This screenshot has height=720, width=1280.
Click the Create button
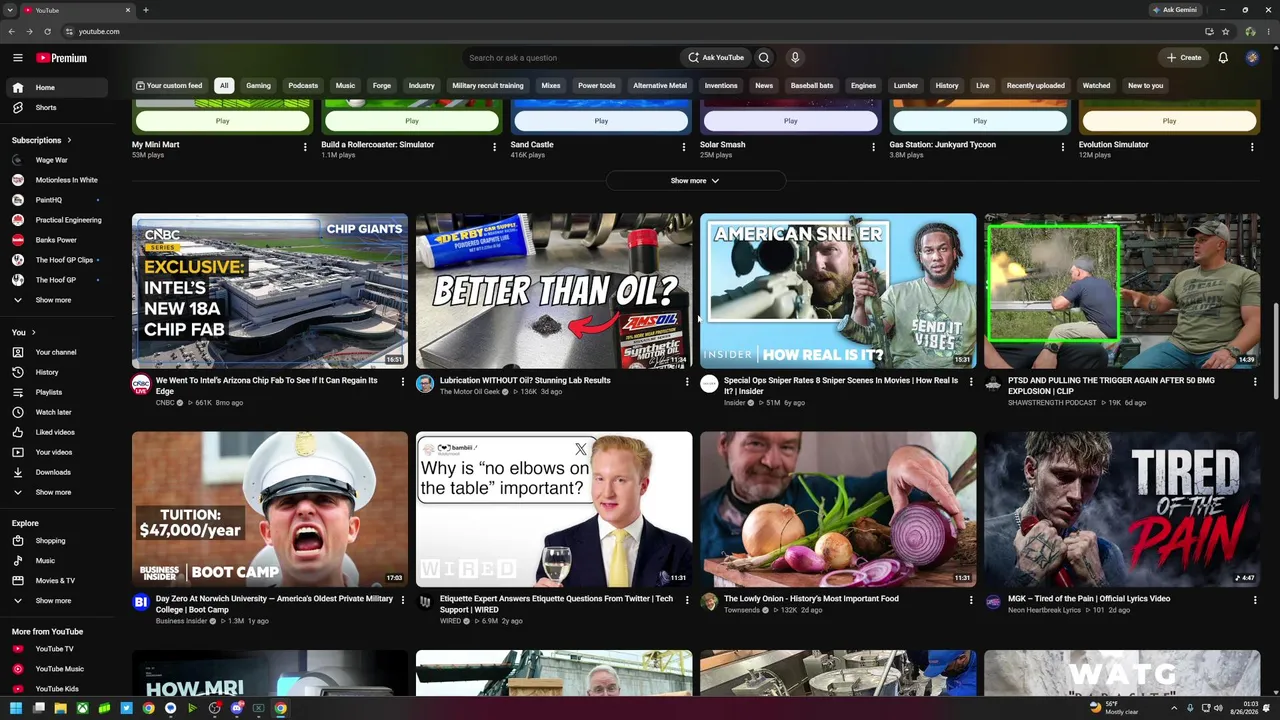click(1184, 58)
